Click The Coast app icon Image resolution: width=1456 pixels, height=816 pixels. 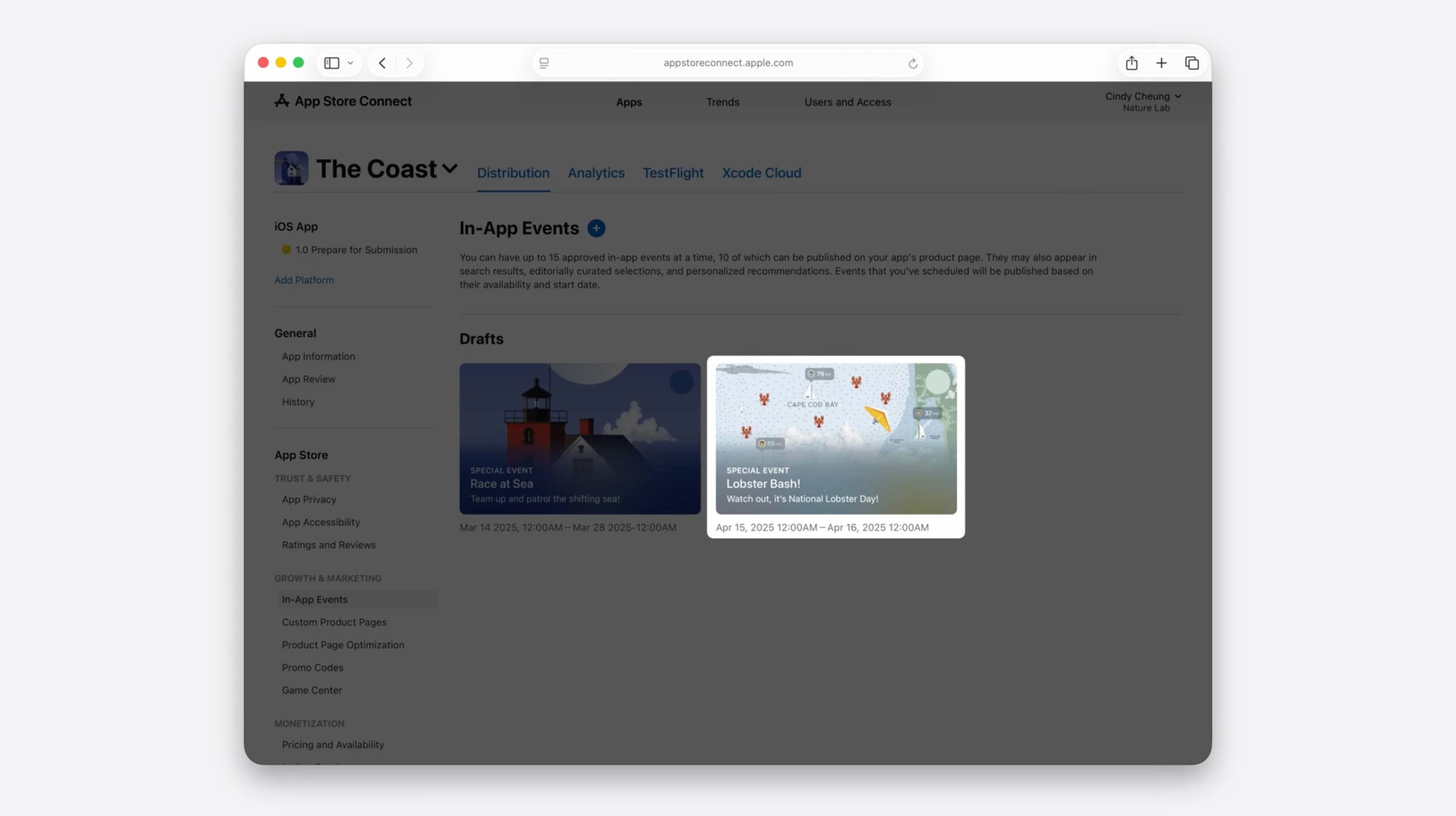pyautogui.click(x=291, y=168)
